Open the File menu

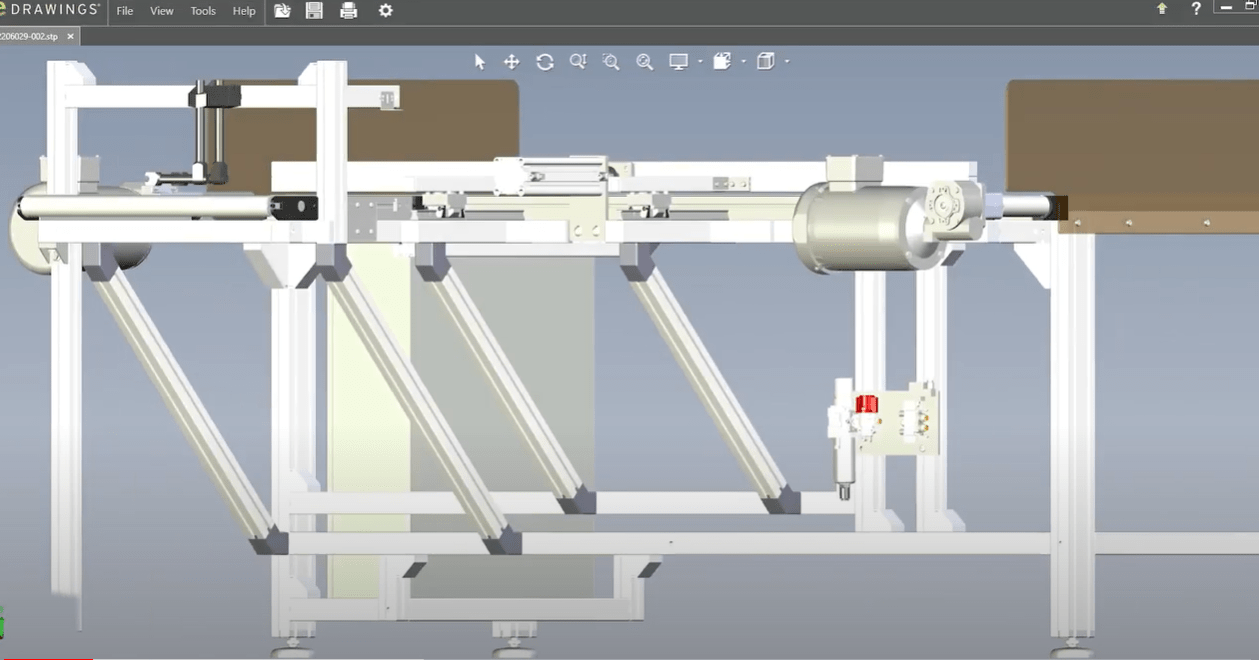coord(124,11)
